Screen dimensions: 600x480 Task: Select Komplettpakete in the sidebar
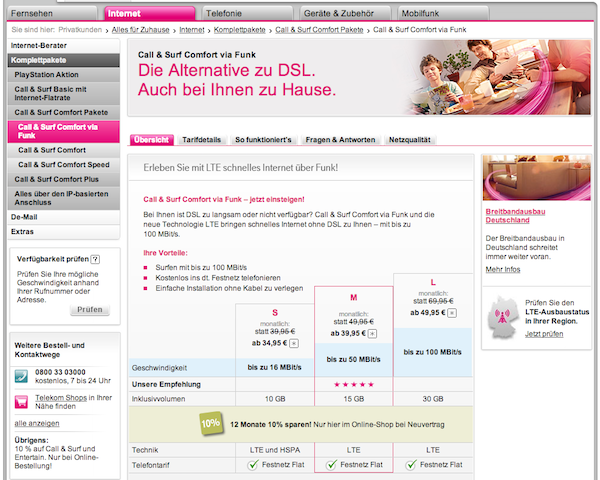click(64, 60)
